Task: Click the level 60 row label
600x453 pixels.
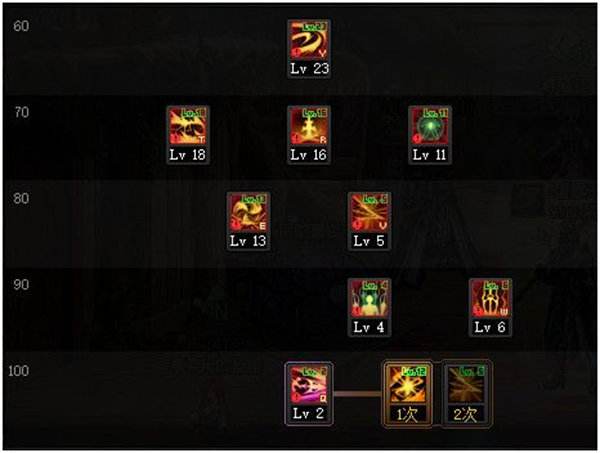Action: tap(21, 26)
